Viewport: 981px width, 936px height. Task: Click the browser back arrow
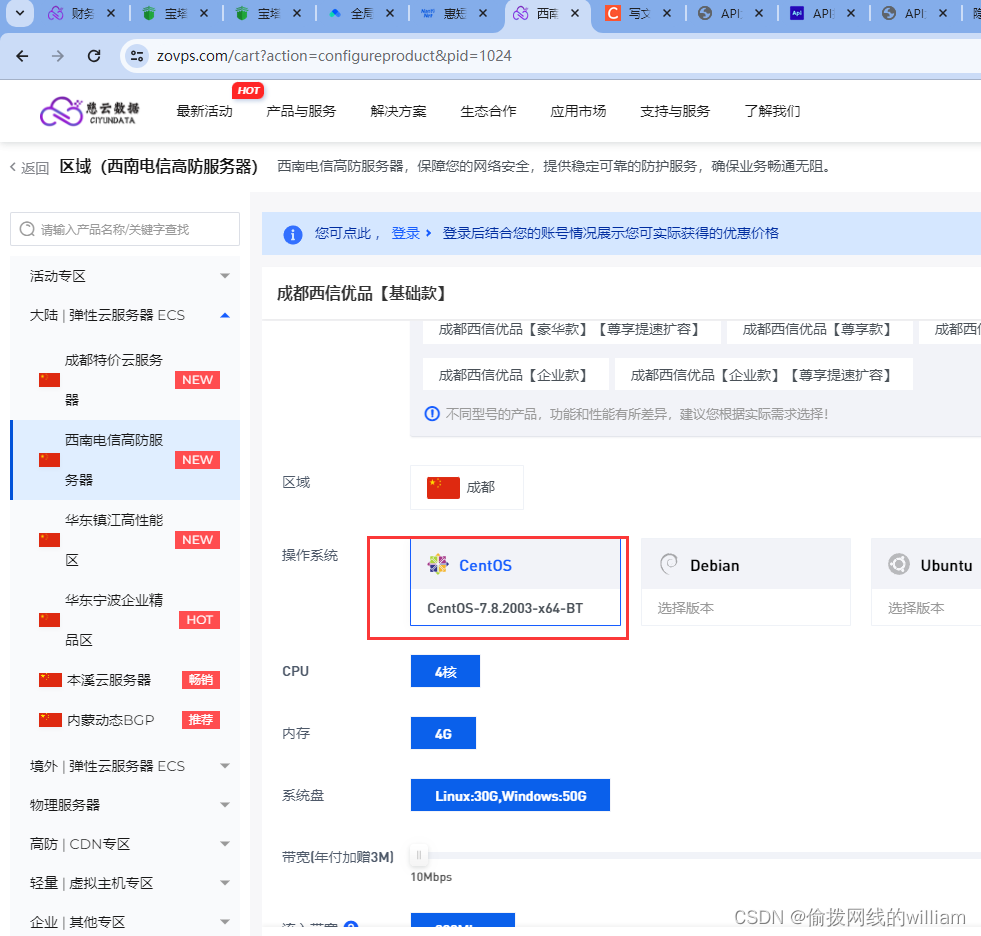[x=22, y=56]
